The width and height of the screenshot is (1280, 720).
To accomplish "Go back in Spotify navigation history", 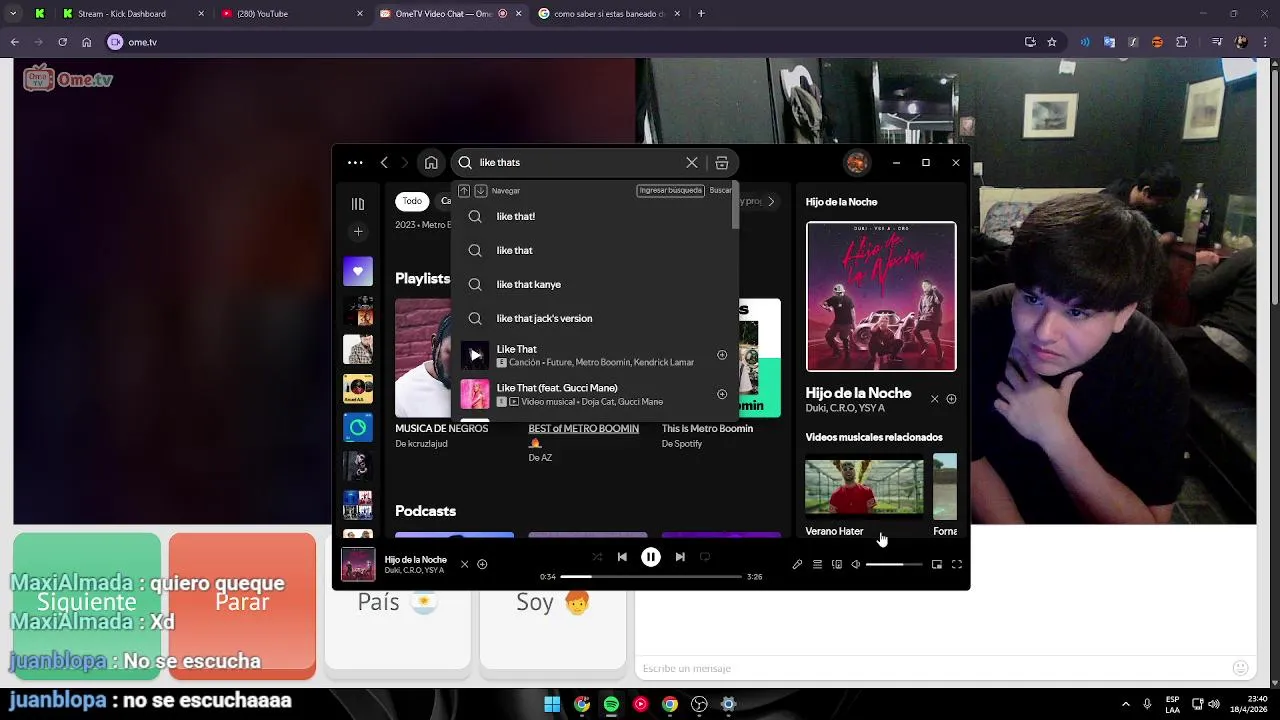I will [x=384, y=162].
